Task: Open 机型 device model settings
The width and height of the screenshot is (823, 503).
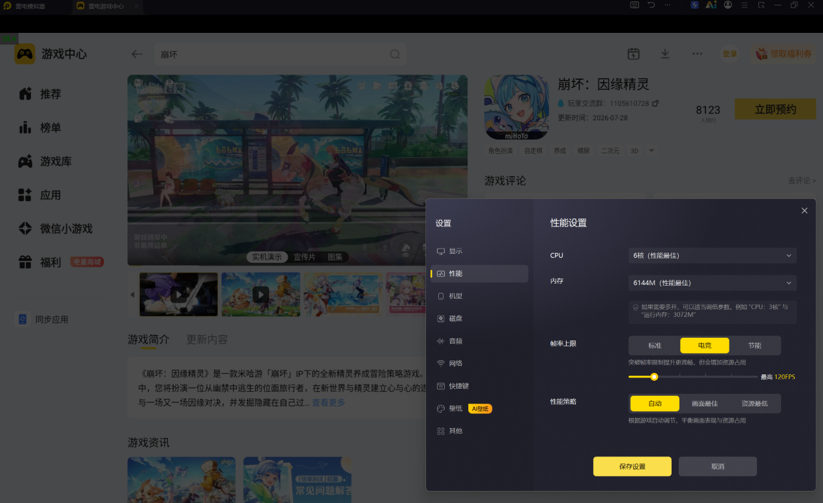Action: click(479, 296)
